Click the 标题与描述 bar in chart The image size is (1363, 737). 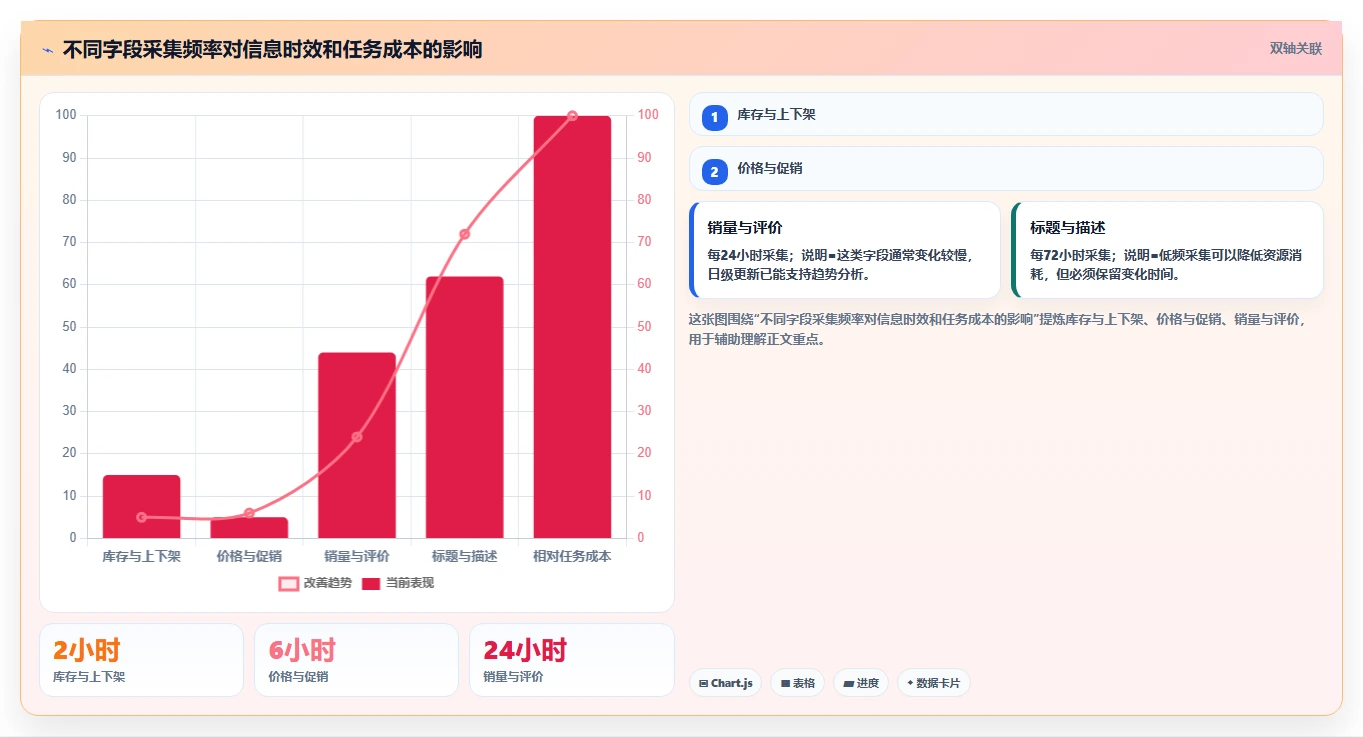pos(464,407)
